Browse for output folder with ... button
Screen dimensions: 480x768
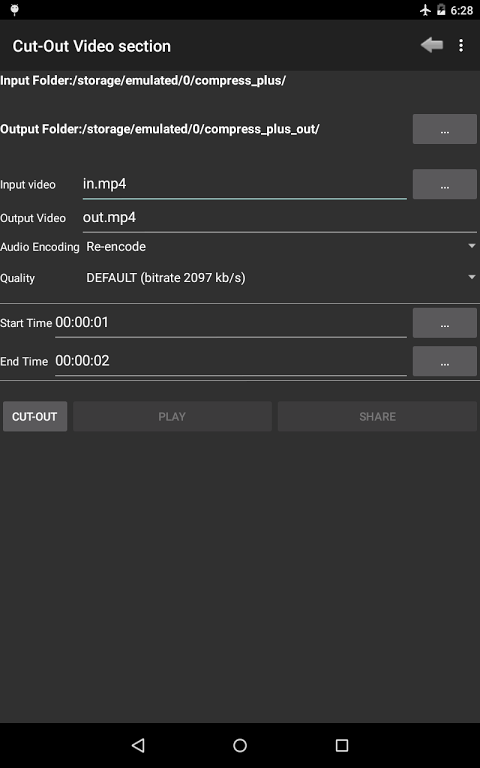(x=445, y=129)
